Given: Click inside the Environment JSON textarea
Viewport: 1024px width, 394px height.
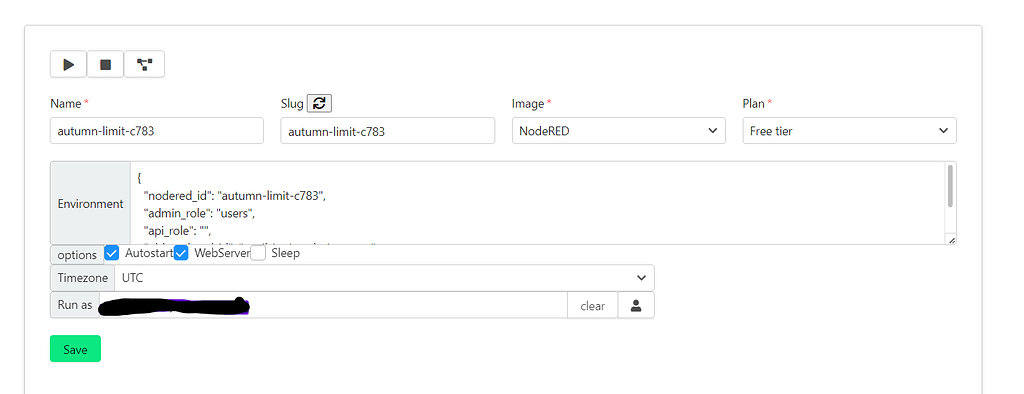Looking at the screenshot, I should point(537,203).
